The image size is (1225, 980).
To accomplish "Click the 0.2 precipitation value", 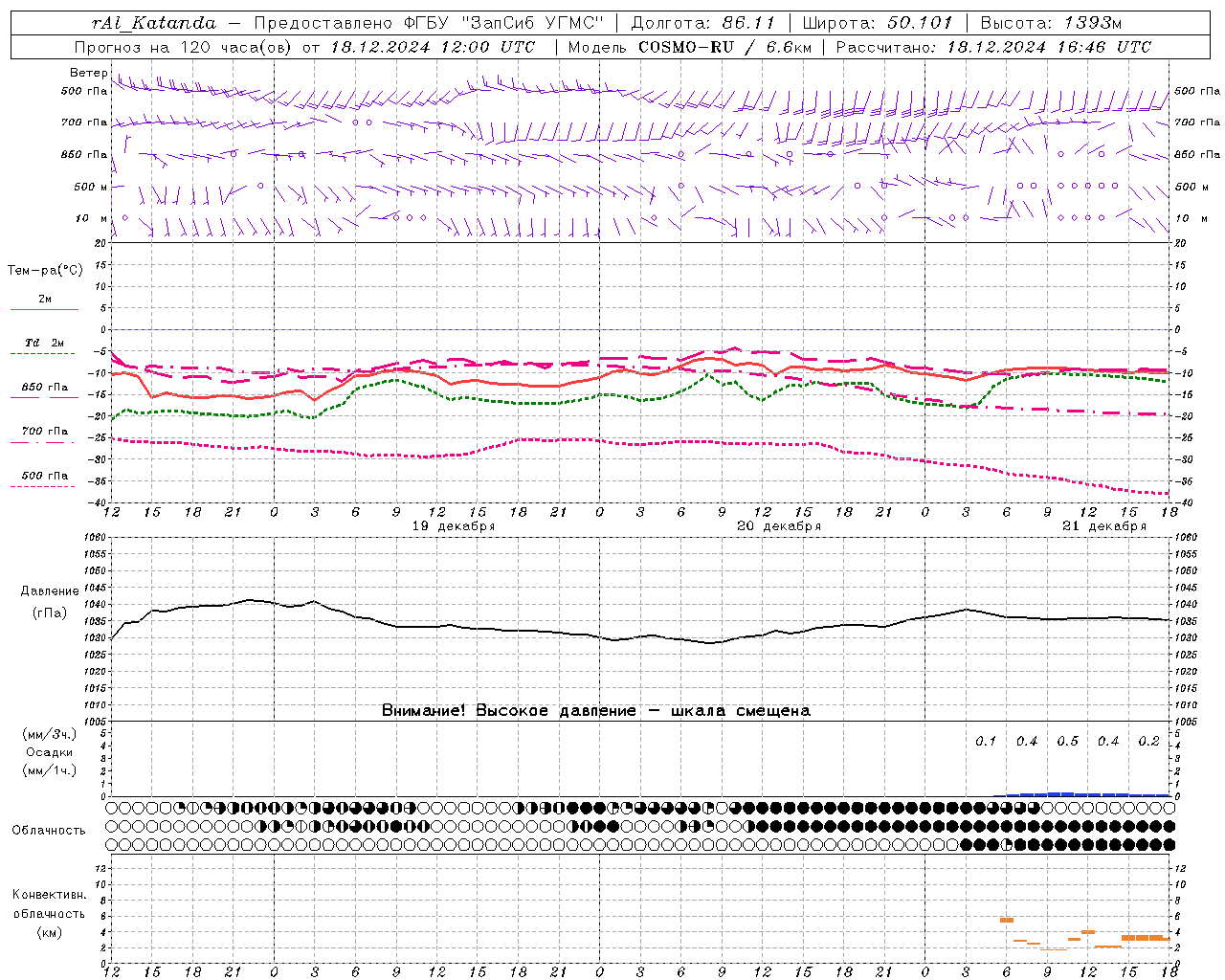I will pyautogui.click(x=1148, y=741).
